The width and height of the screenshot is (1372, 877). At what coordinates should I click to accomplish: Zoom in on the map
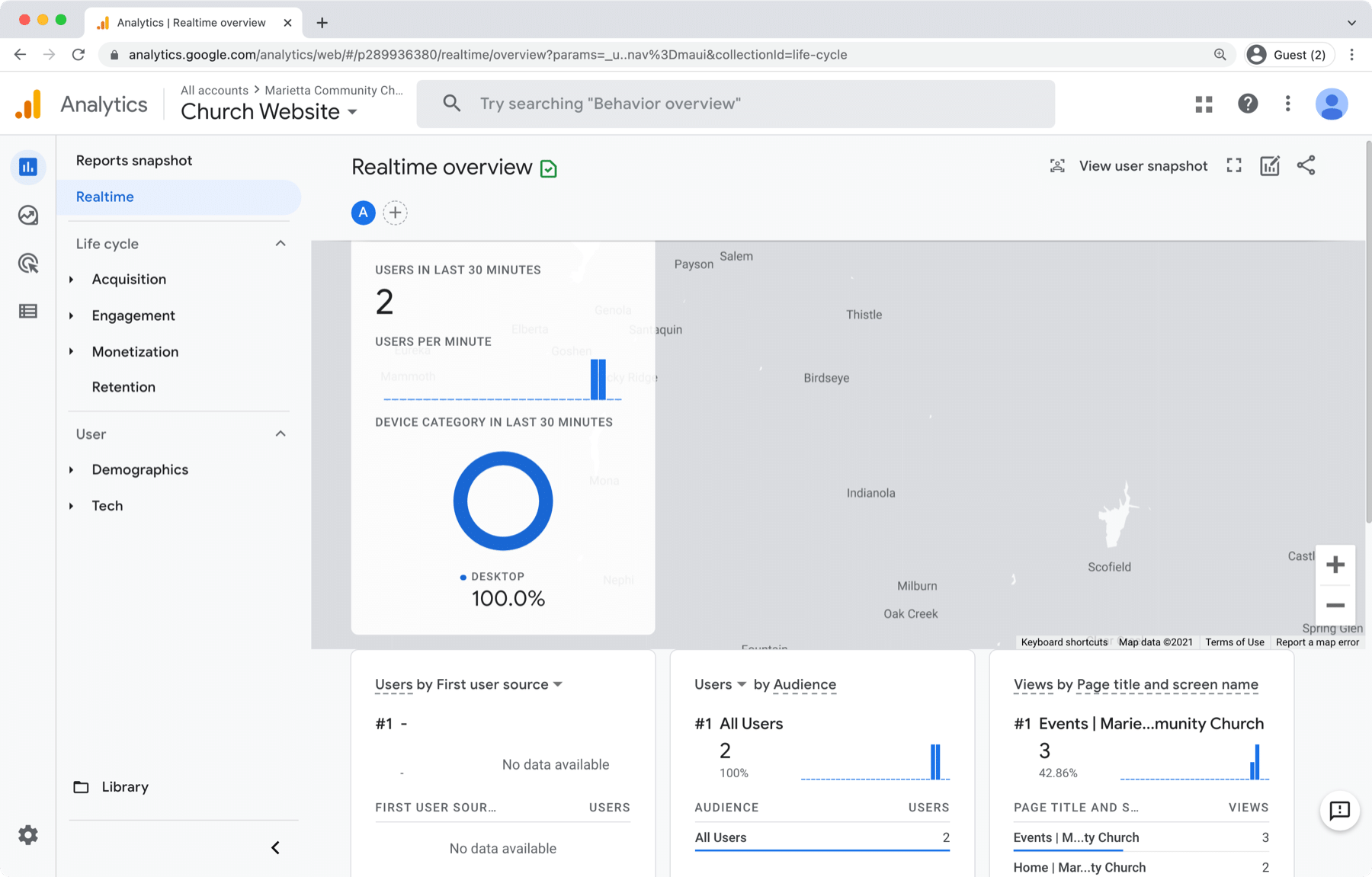(x=1335, y=565)
